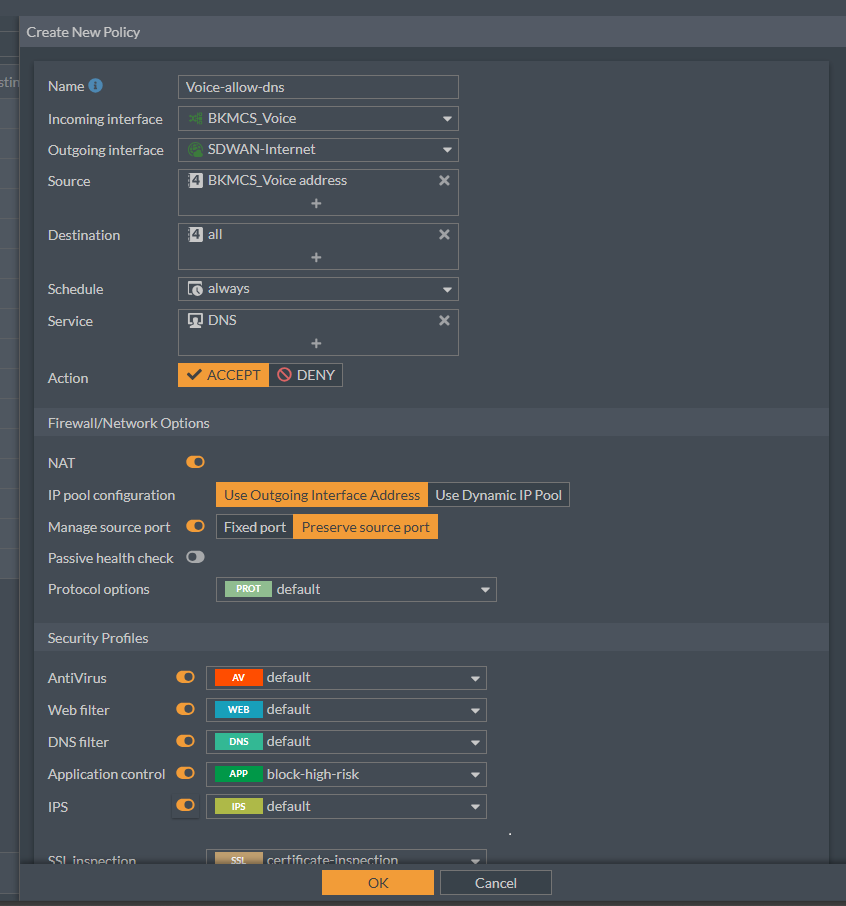The height and width of the screenshot is (906, 846).
Task: Click the BKMCS_Voice interface icon
Action: click(195, 118)
